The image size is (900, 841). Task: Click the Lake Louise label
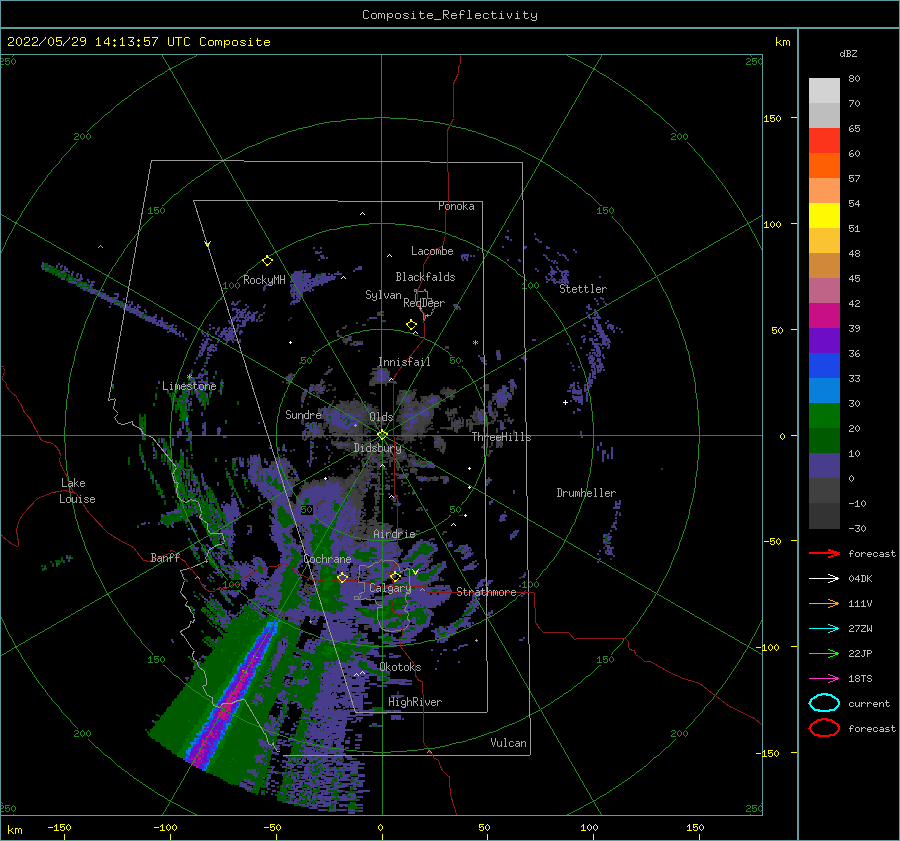pyautogui.click(x=77, y=491)
